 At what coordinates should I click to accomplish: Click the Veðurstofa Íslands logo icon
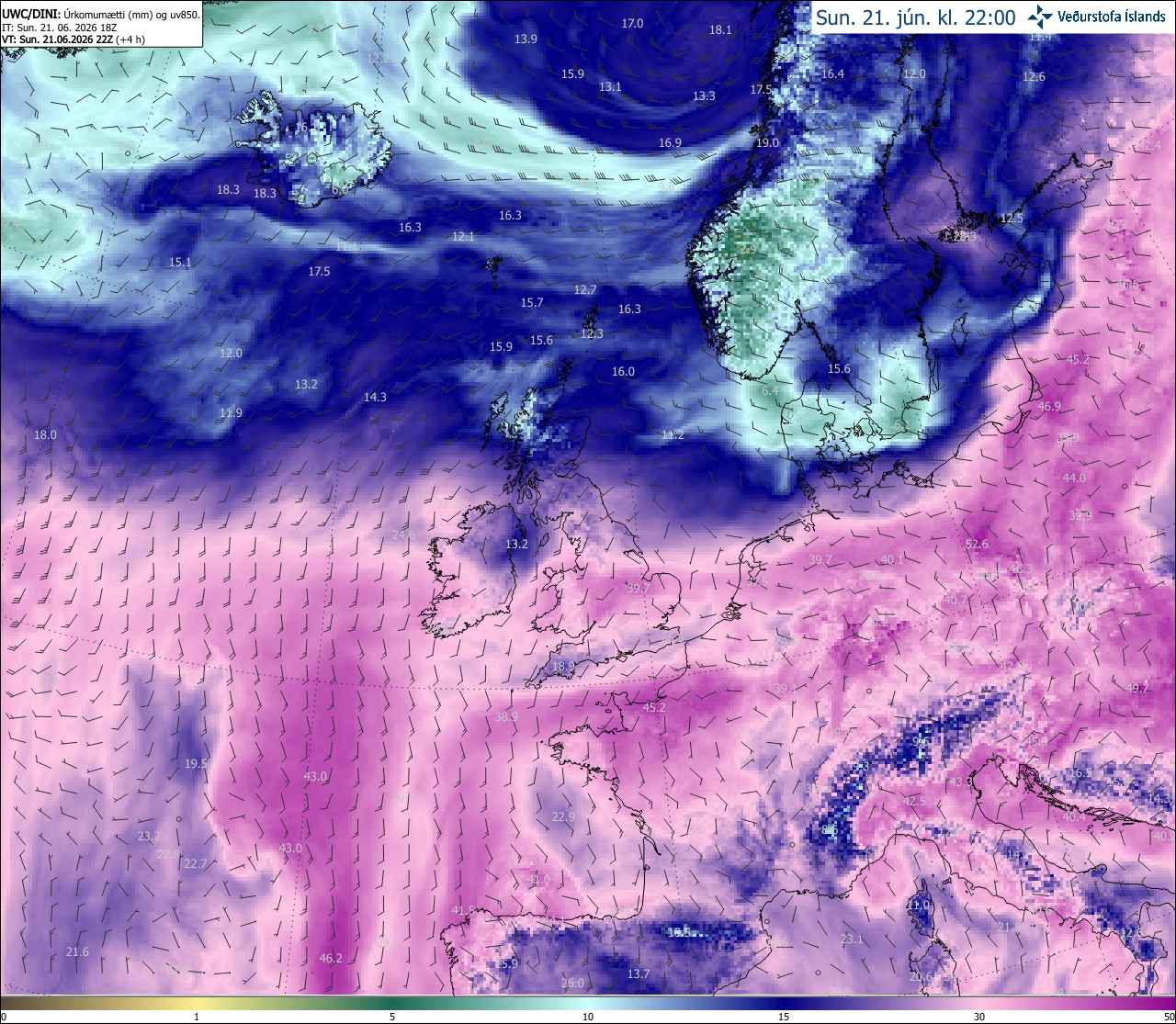[1040, 16]
